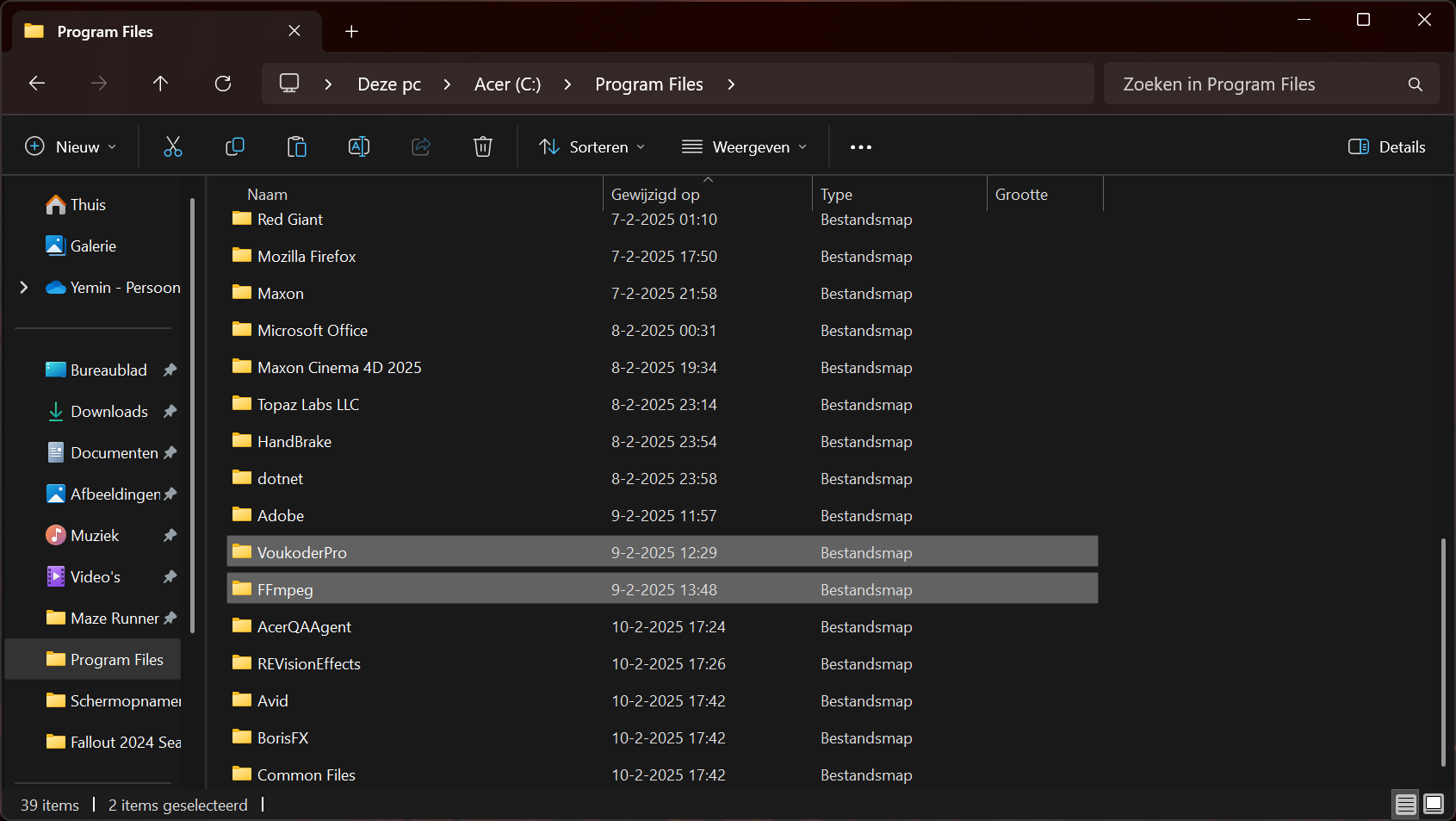Open a new tab with the plus button

(x=351, y=32)
